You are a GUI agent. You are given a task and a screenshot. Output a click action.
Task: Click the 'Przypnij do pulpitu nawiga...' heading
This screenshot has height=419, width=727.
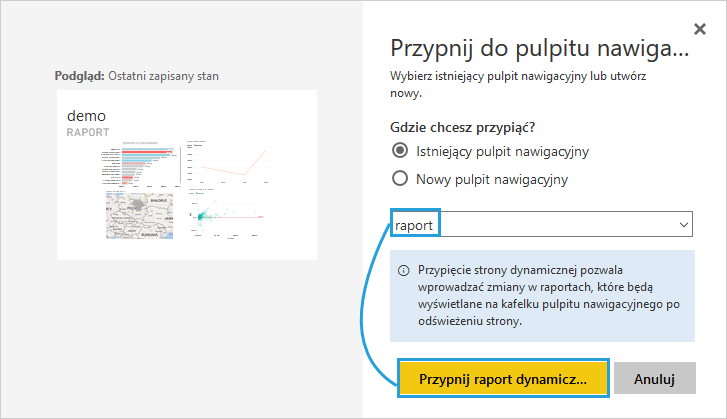click(x=538, y=48)
